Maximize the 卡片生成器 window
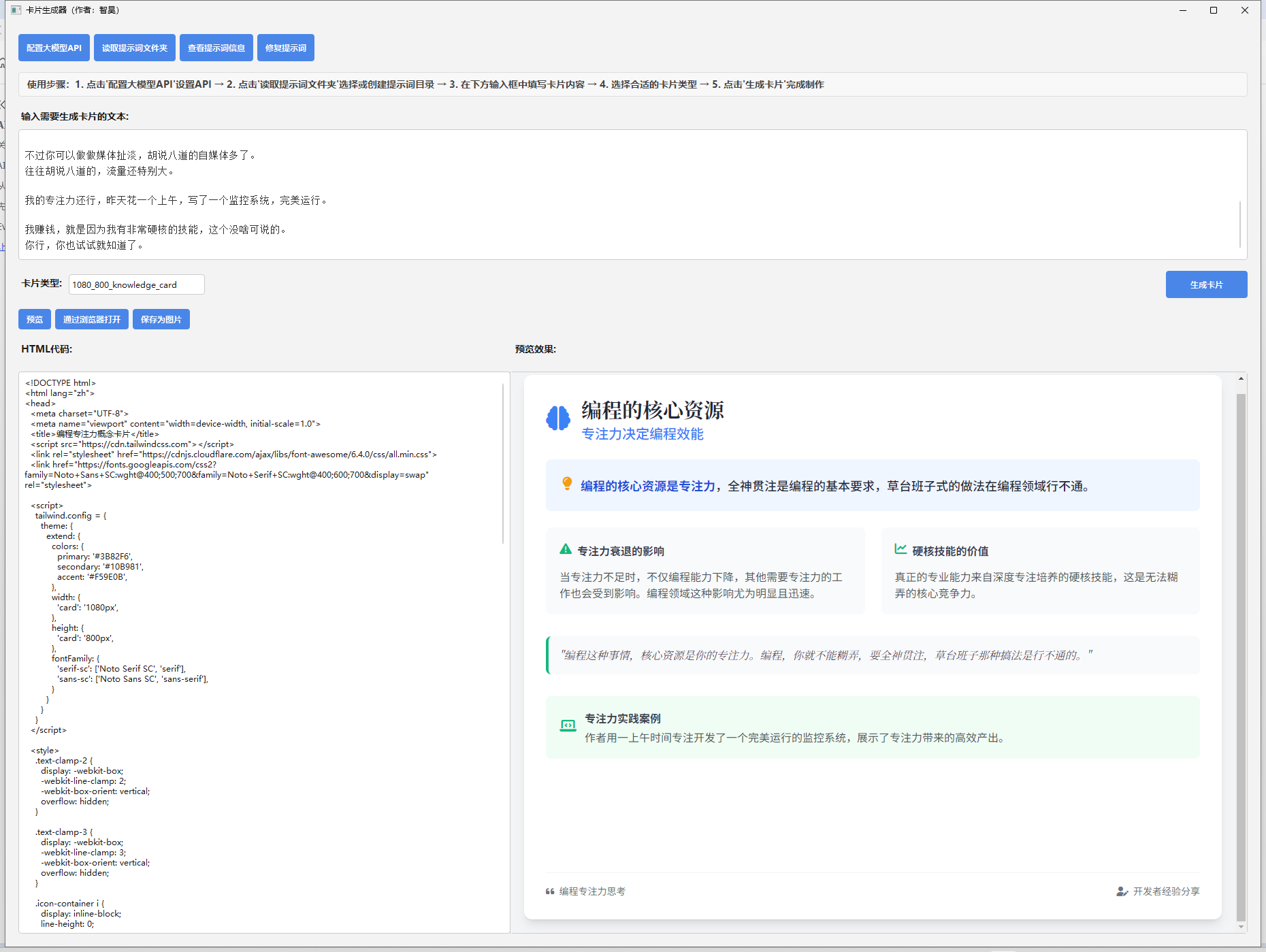 1214,10
